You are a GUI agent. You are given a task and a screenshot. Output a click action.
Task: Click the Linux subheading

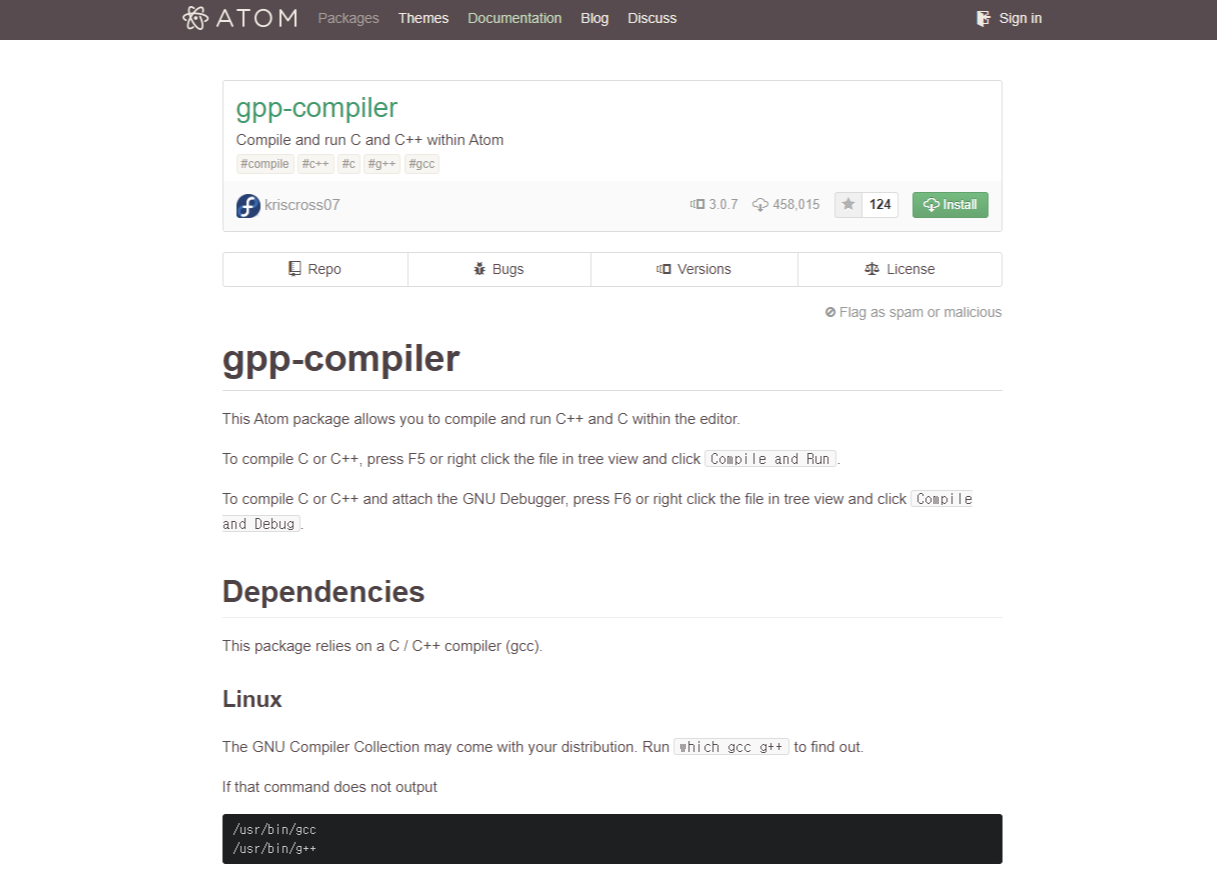[252, 699]
